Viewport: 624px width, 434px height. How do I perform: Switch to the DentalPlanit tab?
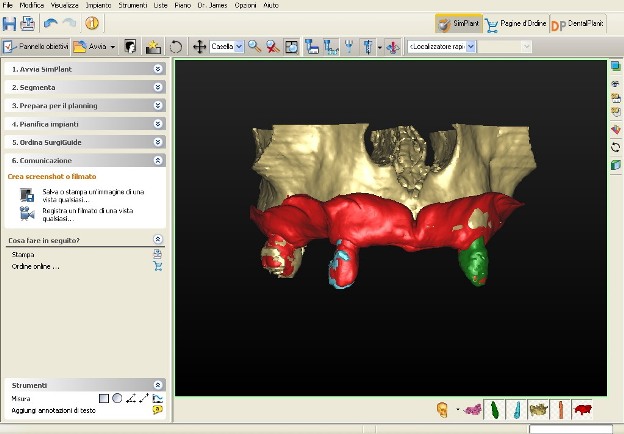578,23
